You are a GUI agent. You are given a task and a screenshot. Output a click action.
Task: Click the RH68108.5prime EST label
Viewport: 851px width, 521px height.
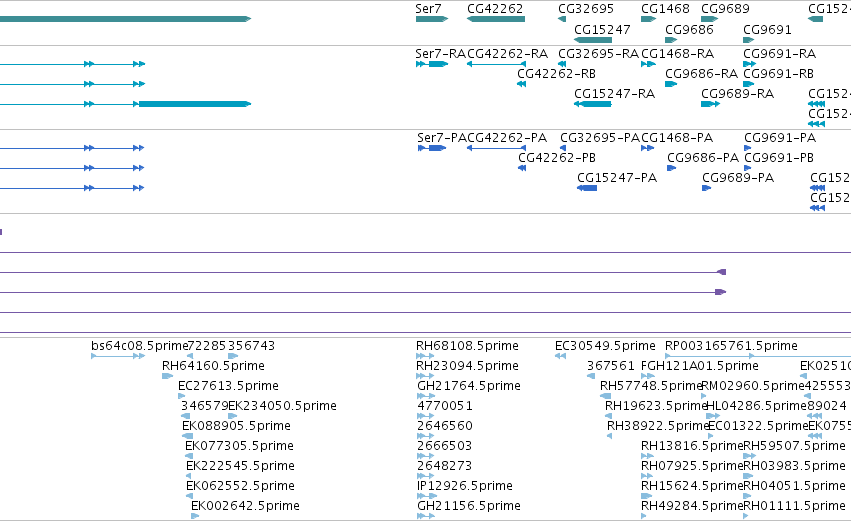click(x=467, y=346)
